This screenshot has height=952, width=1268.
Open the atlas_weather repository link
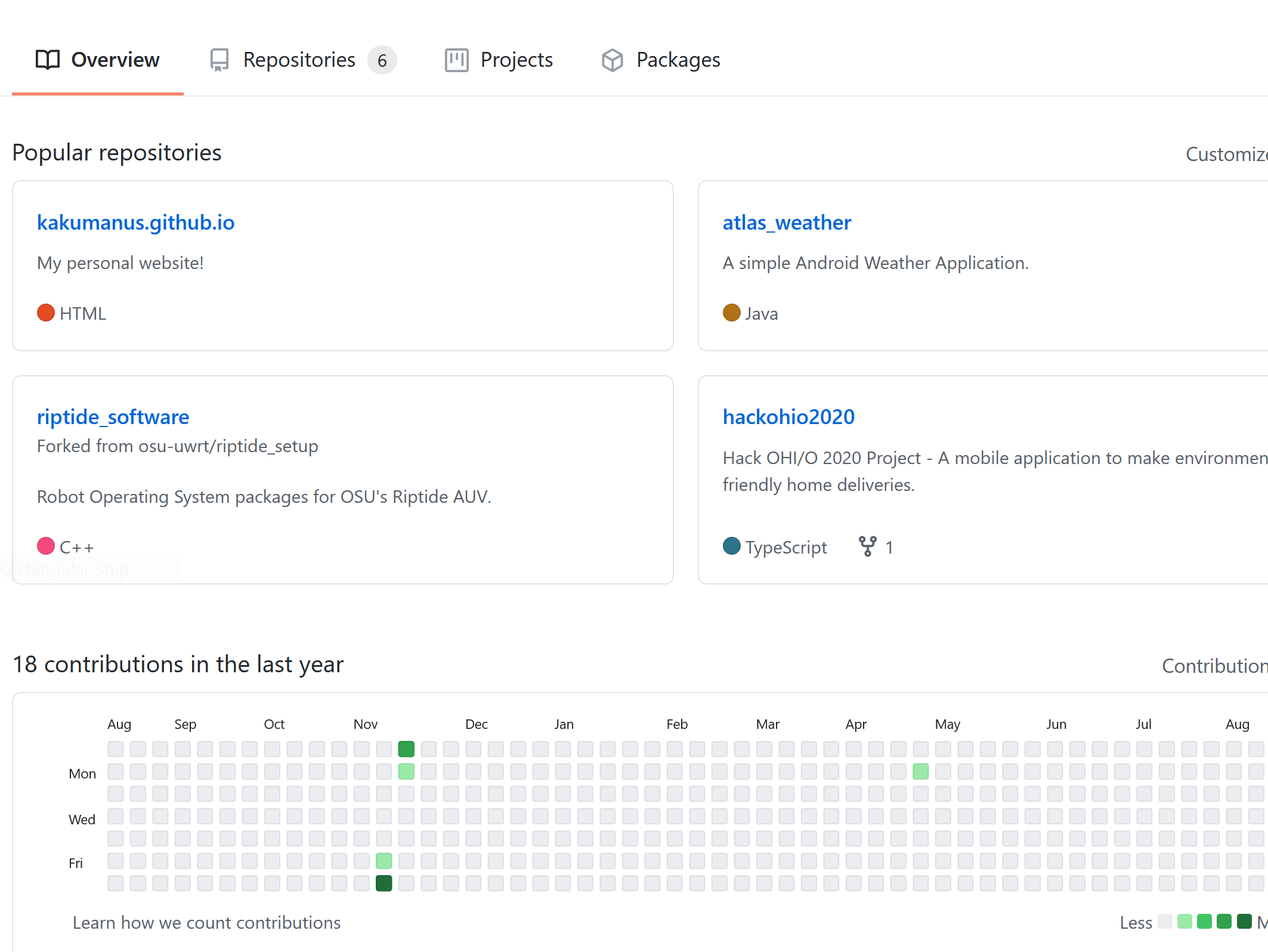[786, 222]
